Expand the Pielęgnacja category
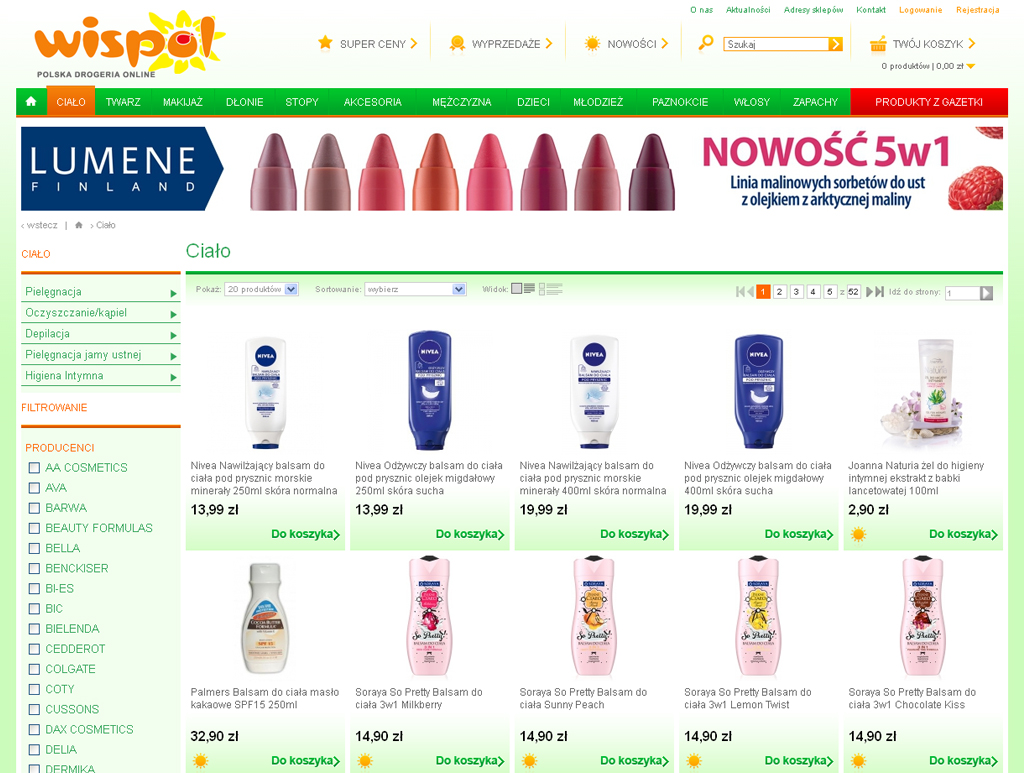 (x=101, y=292)
